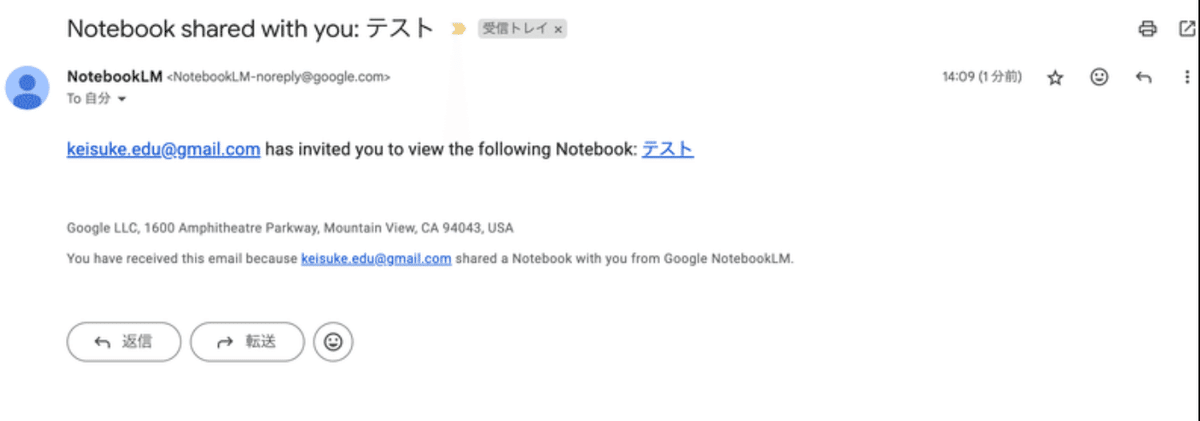Open the shared テスト notebook link
The height and width of the screenshot is (421, 1200).
pyautogui.click(x=667, y=150)
